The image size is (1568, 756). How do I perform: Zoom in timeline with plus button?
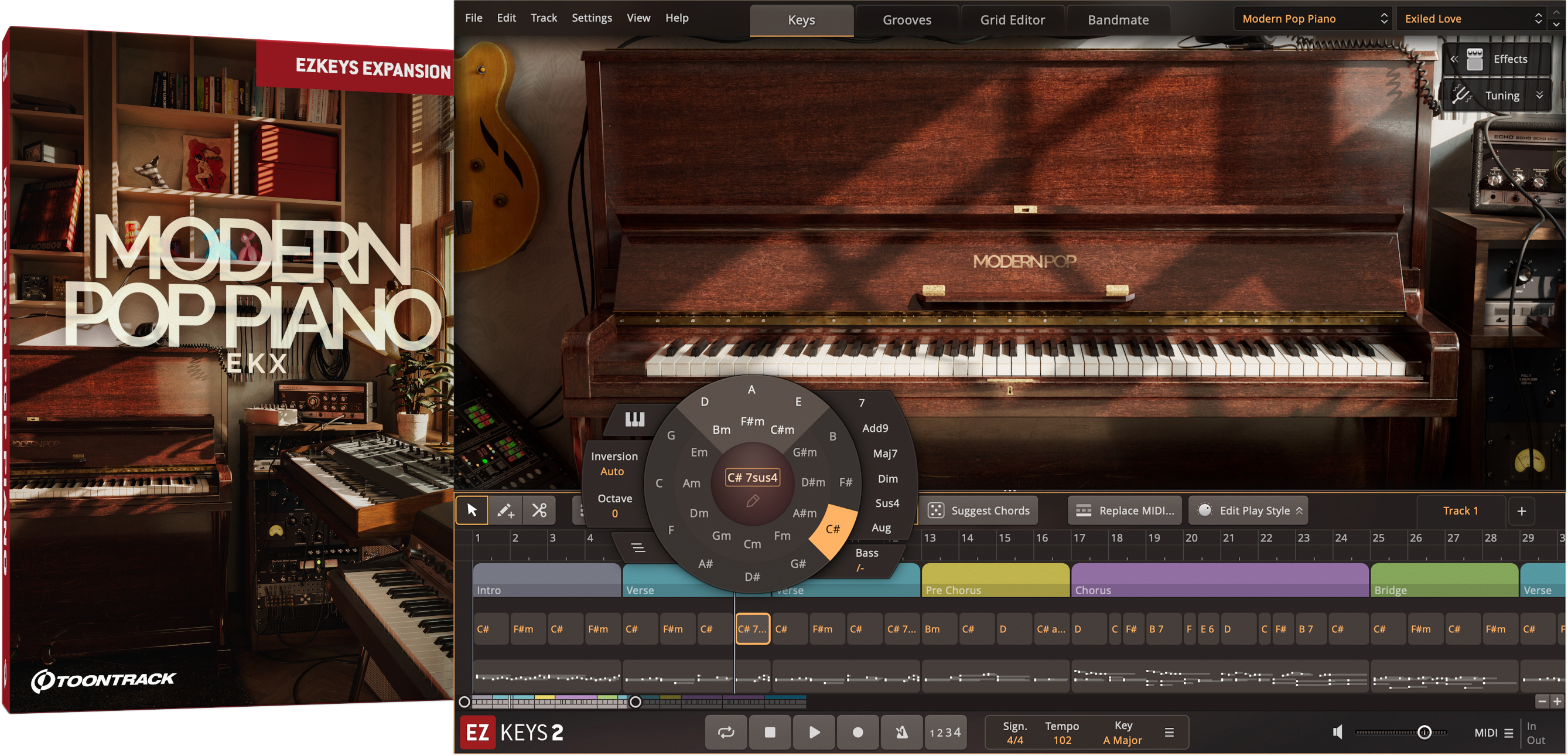click(1557, 701)
